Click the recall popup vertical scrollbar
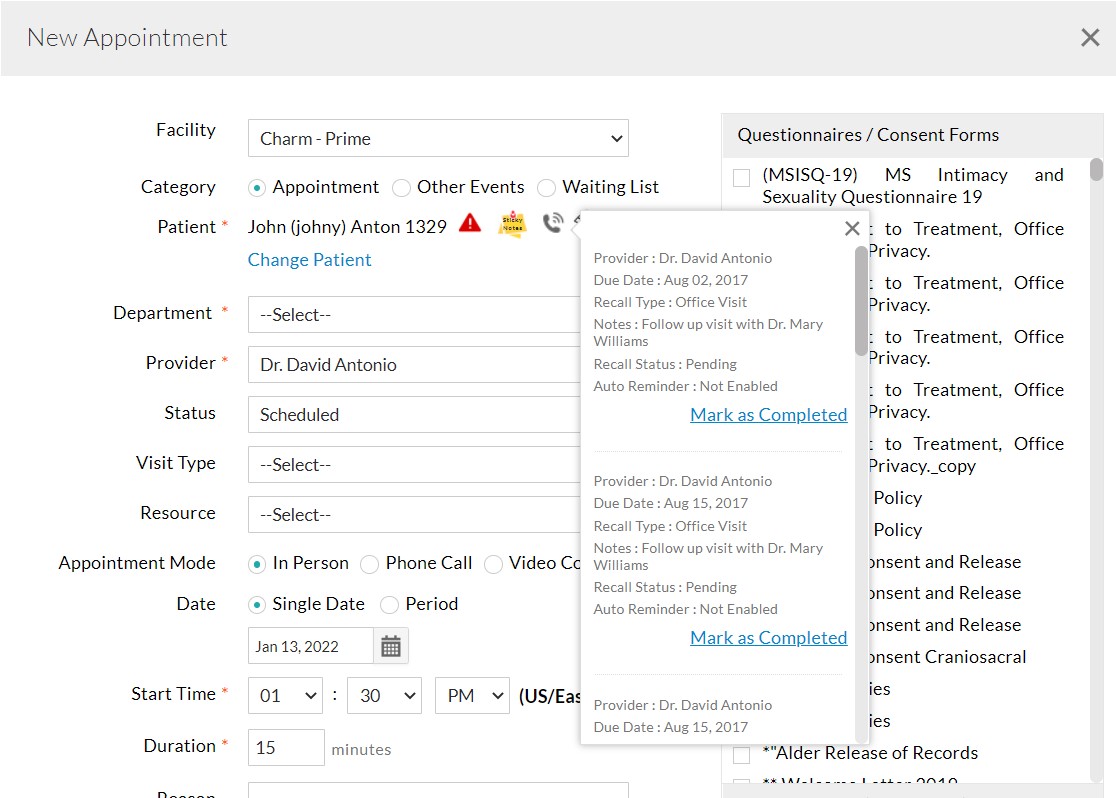This screenshot has height=798, width=1116. tap(861, 300)
